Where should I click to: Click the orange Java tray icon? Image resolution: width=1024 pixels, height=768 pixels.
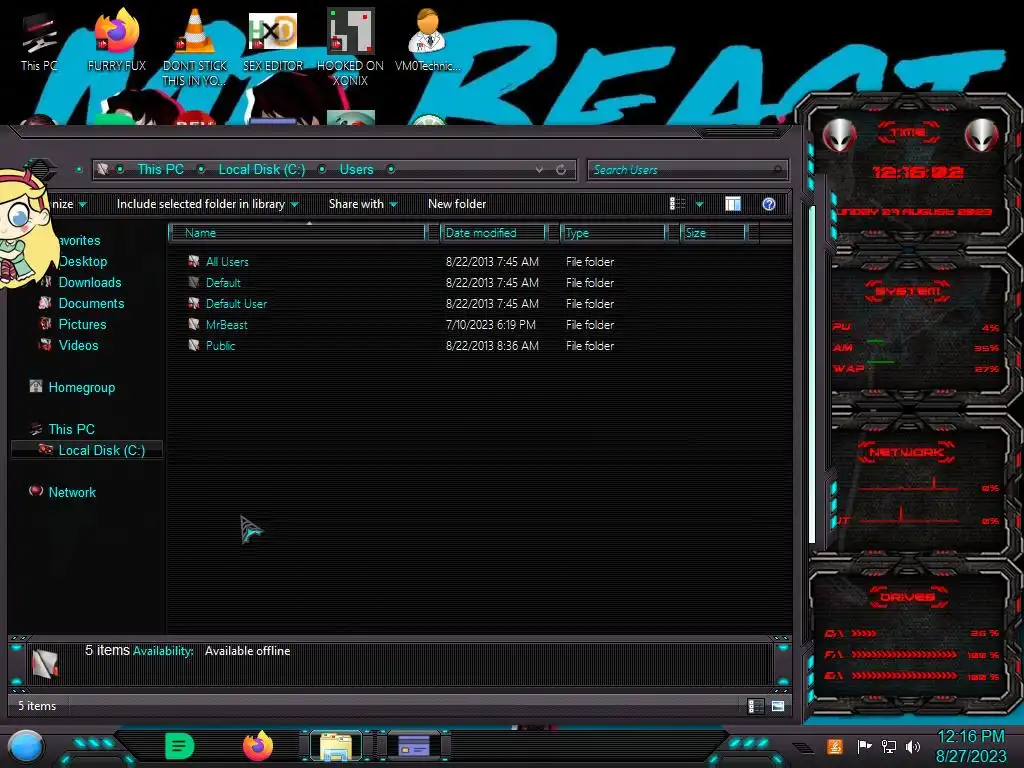pos(835,746)
